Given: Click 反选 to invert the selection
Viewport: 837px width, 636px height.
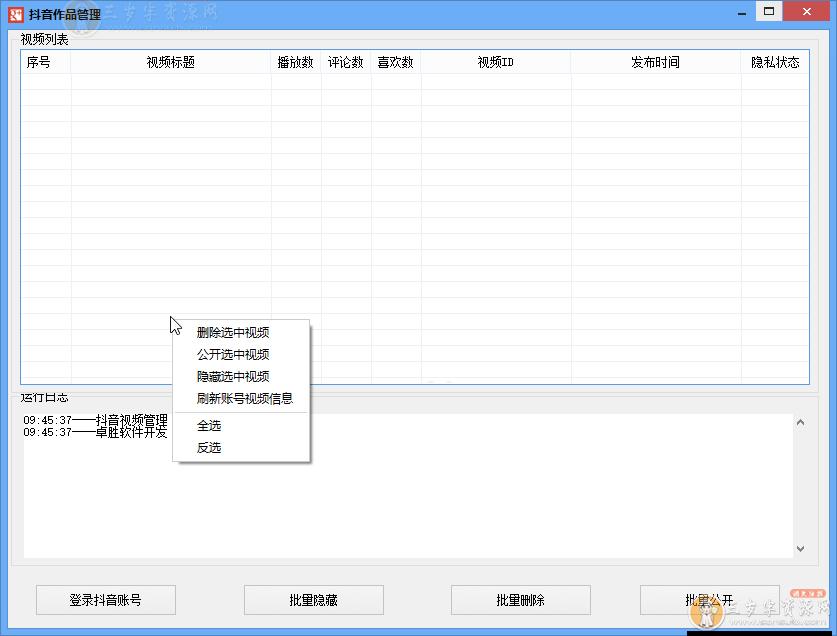Looking at the screenshot, I should point(210,447).
